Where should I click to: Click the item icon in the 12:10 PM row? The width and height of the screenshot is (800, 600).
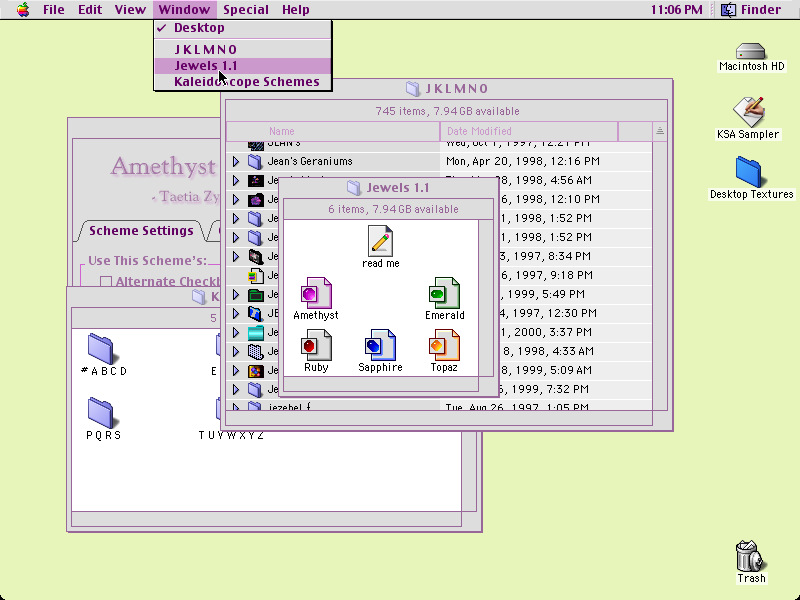(256, 199)
